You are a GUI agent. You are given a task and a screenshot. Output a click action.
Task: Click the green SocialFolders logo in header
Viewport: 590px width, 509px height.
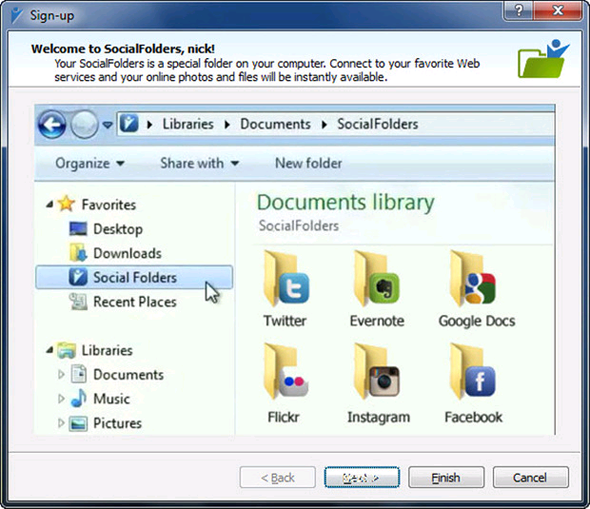coord(543,59)
